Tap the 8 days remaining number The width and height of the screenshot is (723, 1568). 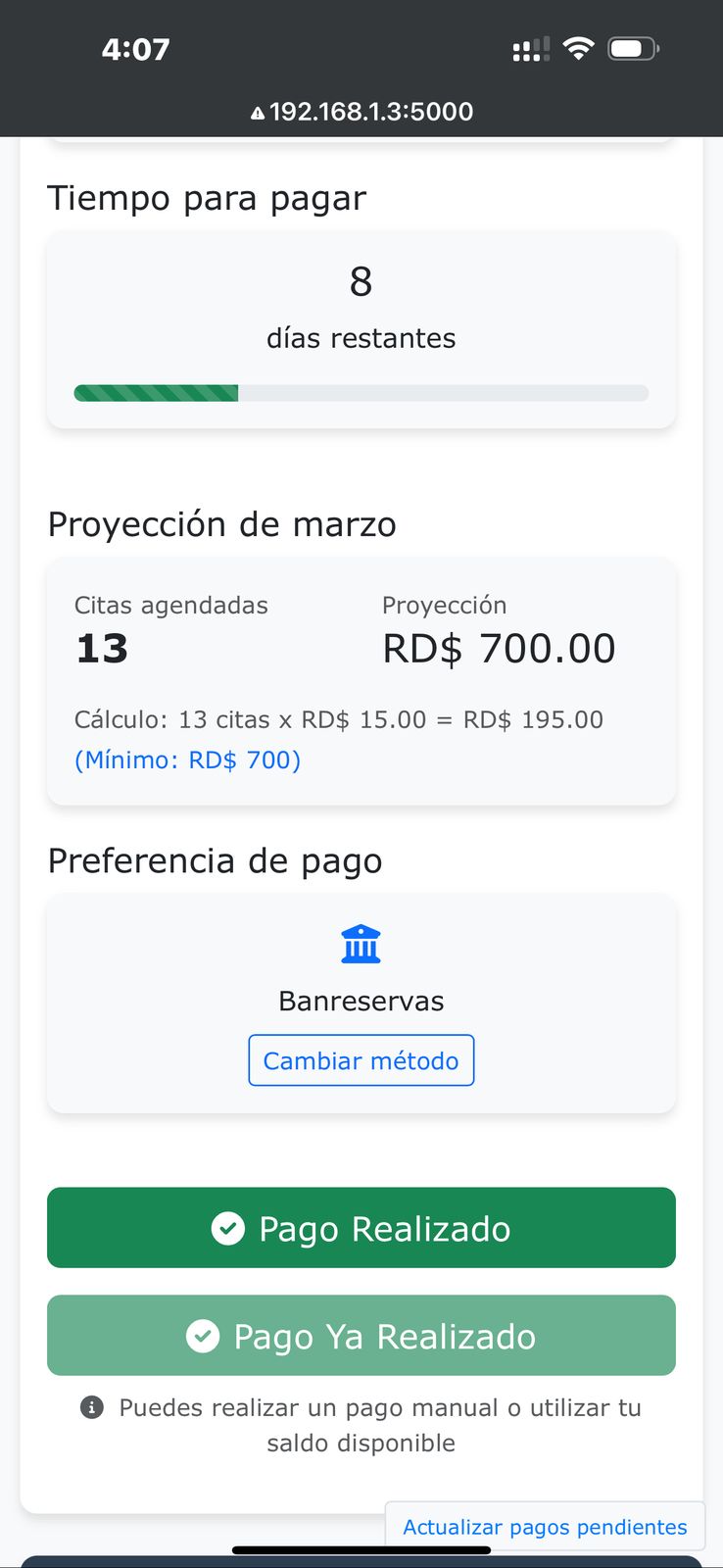(361, 282)
